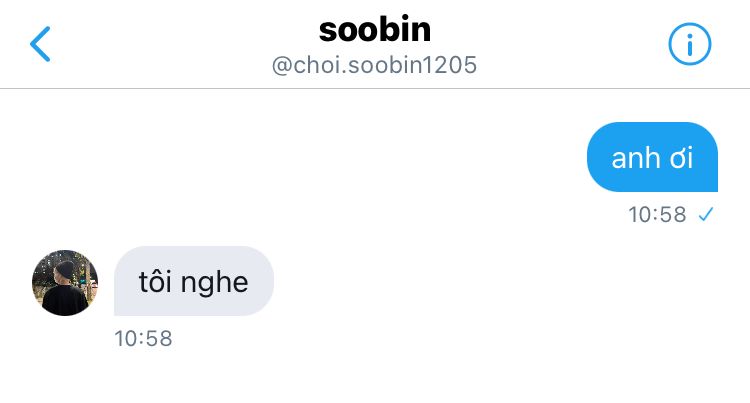Click the word "tôi" in grey bubble
This screenshot has height=403, width=750.
[155, 282]
